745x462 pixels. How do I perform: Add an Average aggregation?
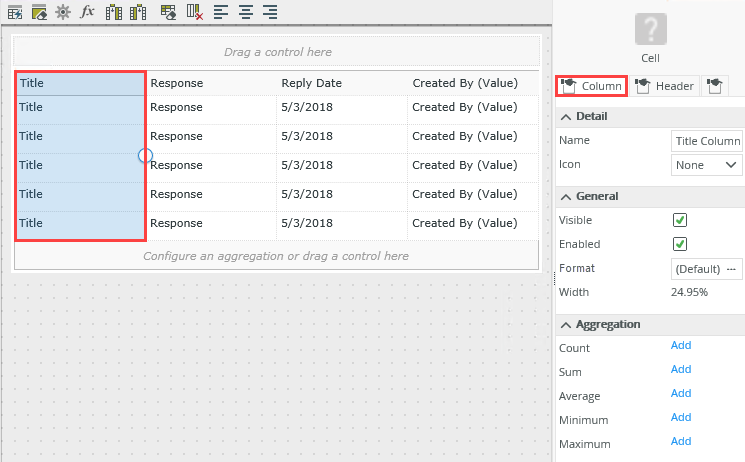click(681, 394)
